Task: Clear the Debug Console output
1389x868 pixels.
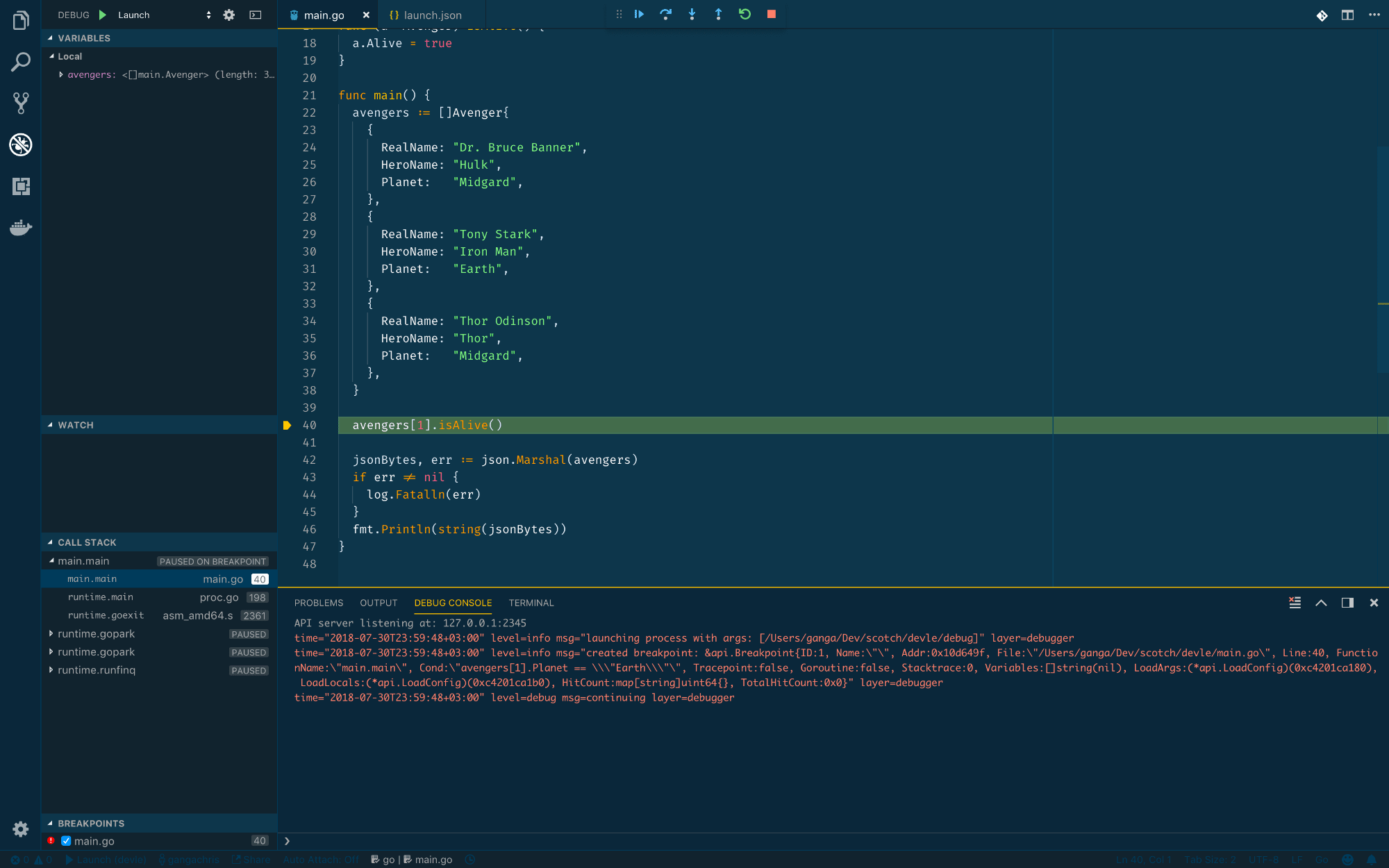Action: (x=1294, y=603)
